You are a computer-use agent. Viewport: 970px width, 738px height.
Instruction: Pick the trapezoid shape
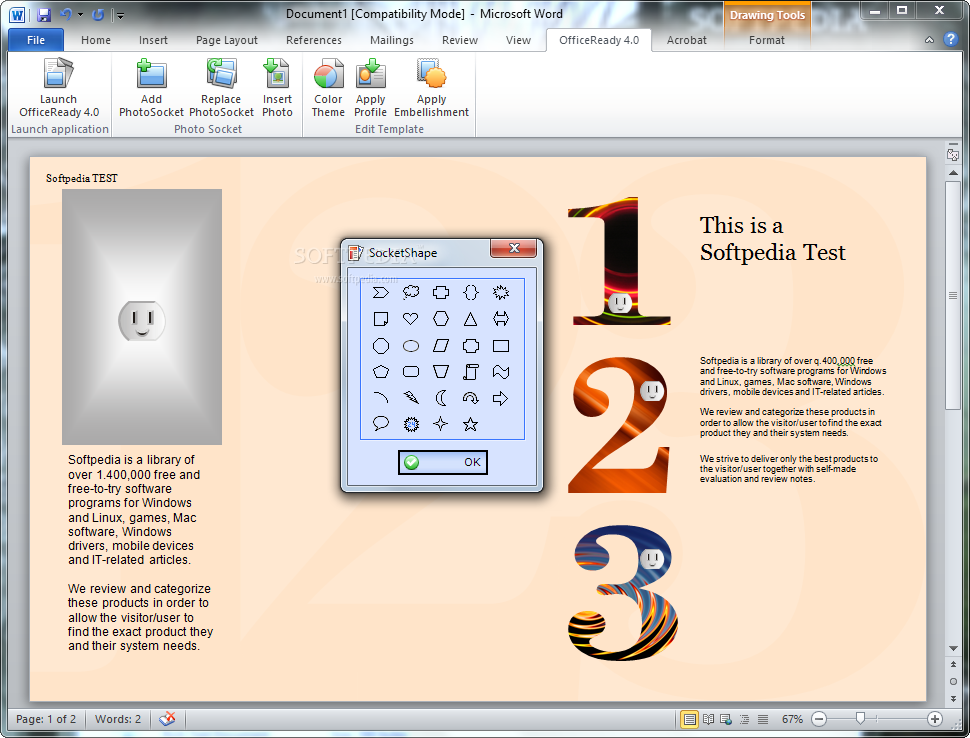440,372
